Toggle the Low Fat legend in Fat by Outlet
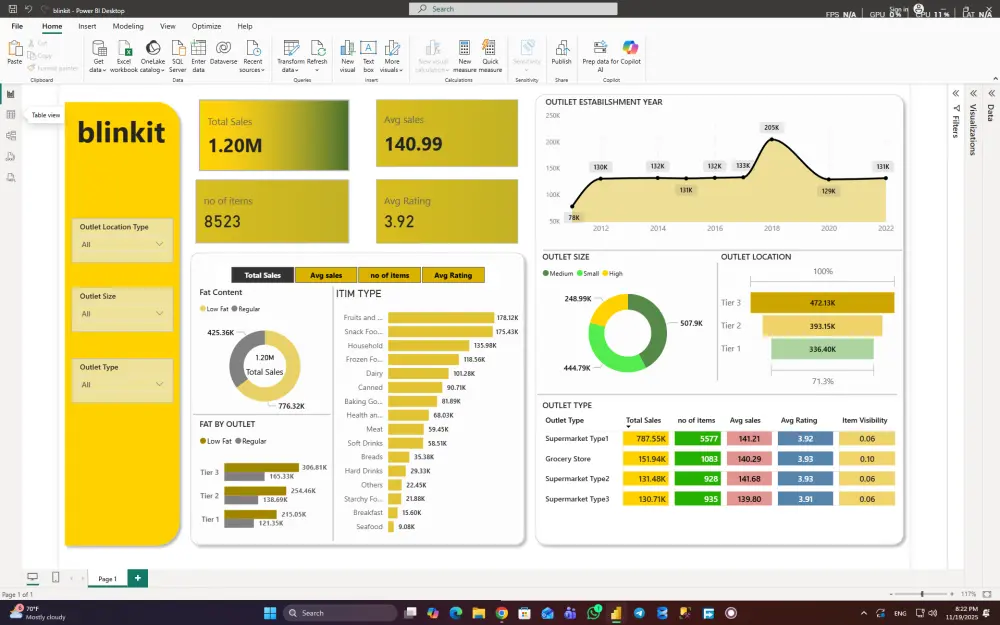The image size is (1000, 625). (218, 440)
